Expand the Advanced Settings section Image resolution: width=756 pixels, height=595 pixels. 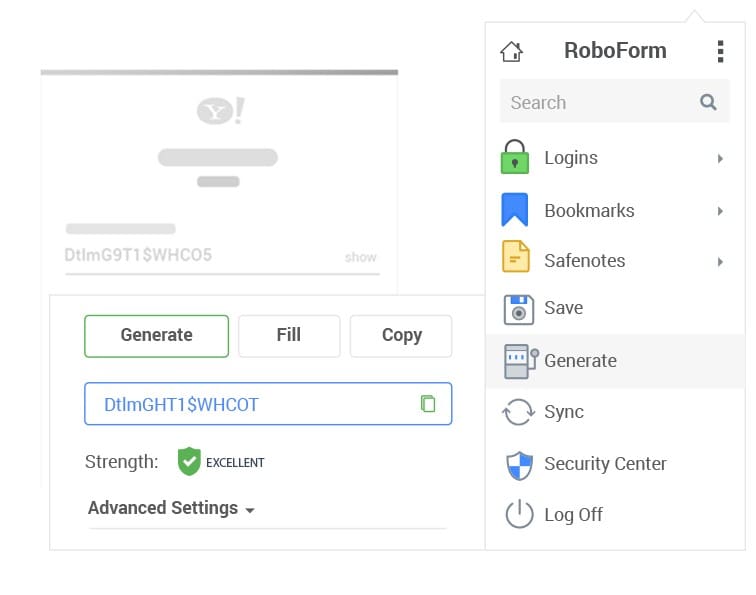[171, 508]
